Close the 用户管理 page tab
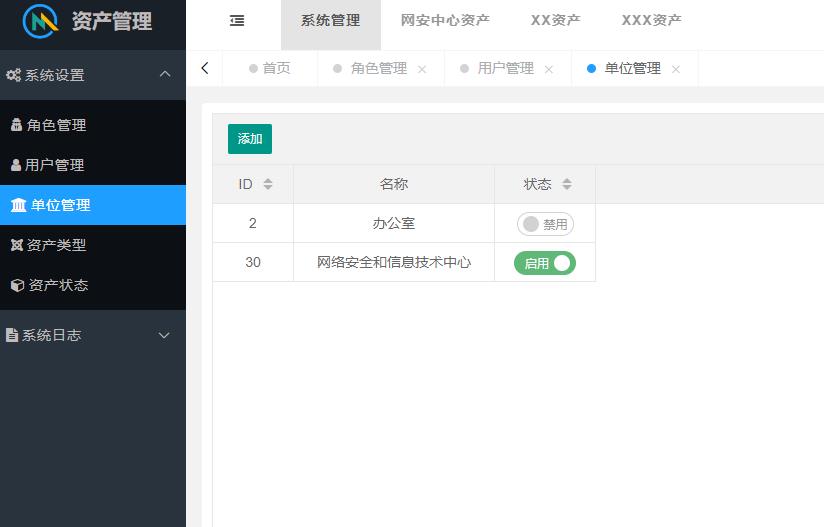824x527 pixels. 549,69
